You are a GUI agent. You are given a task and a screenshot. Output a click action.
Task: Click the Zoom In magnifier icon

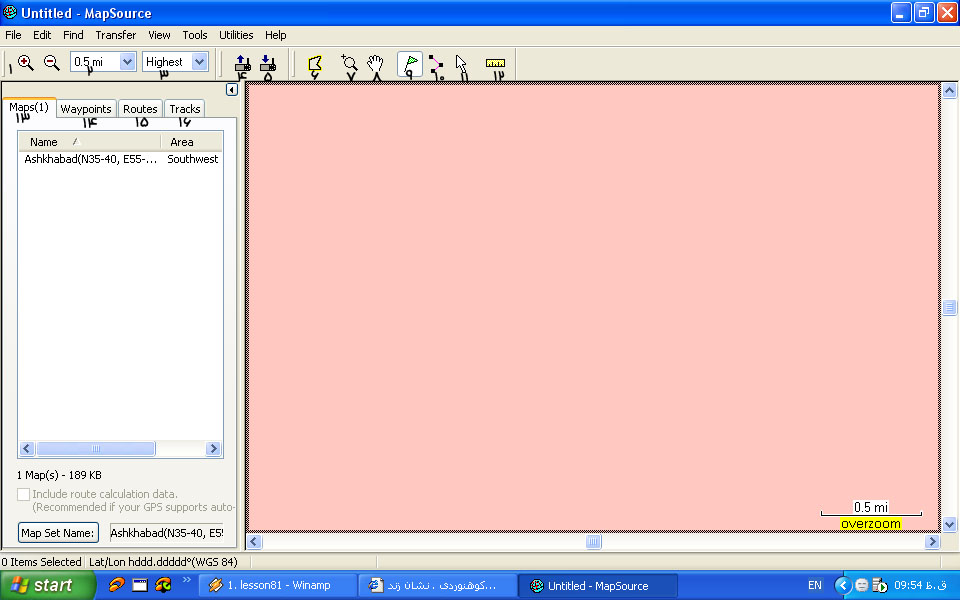[x=26, y=62]
